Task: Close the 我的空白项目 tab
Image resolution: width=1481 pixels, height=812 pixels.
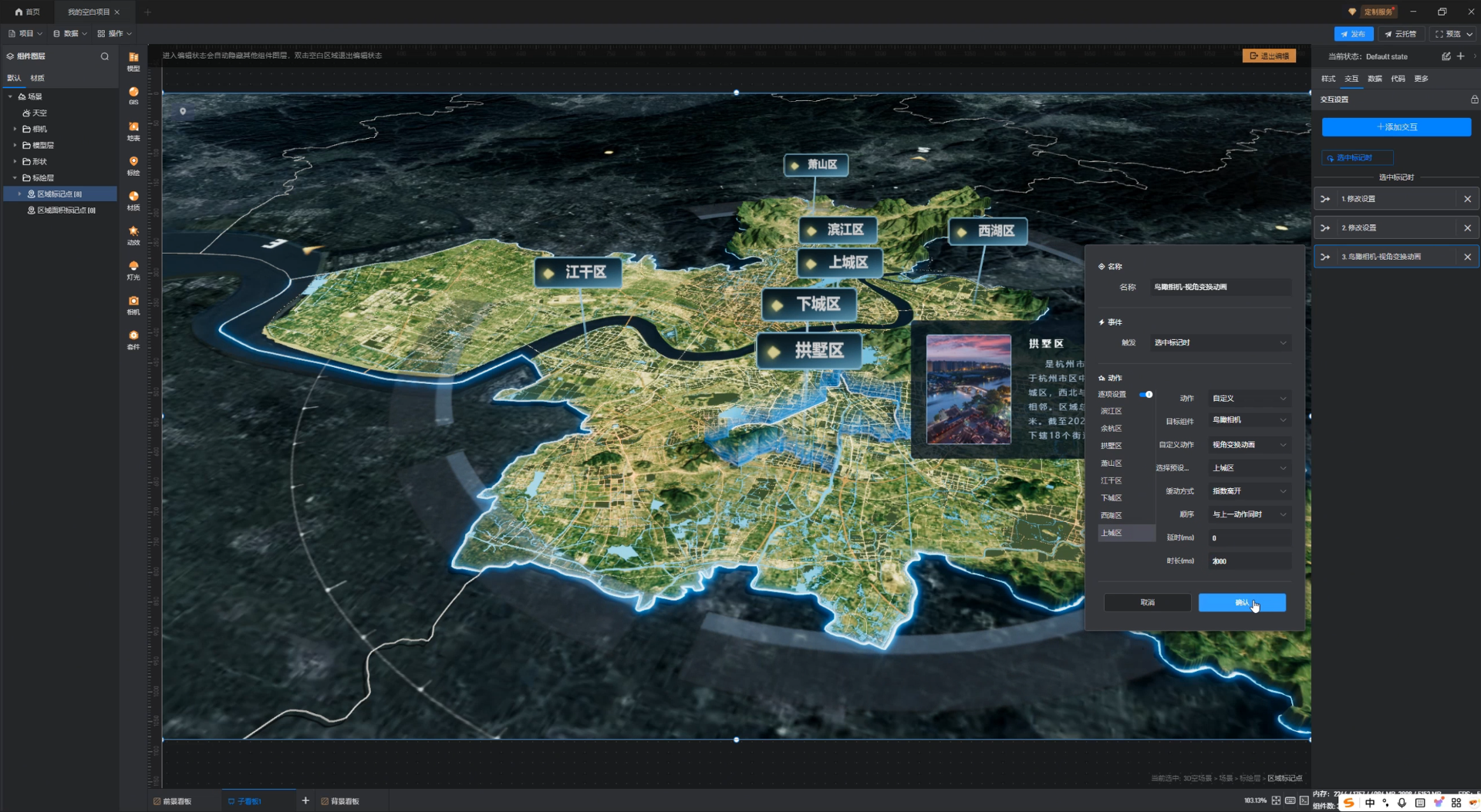Action: (x=117, y=12)
